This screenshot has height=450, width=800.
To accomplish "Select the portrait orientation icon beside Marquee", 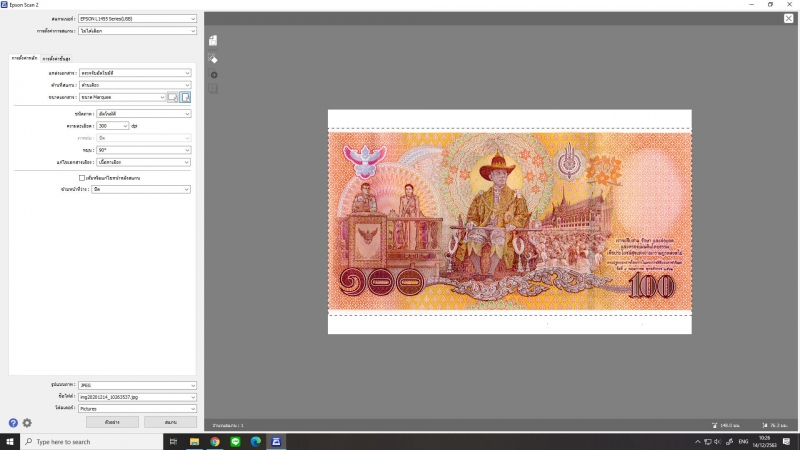I will coord(185,97).
